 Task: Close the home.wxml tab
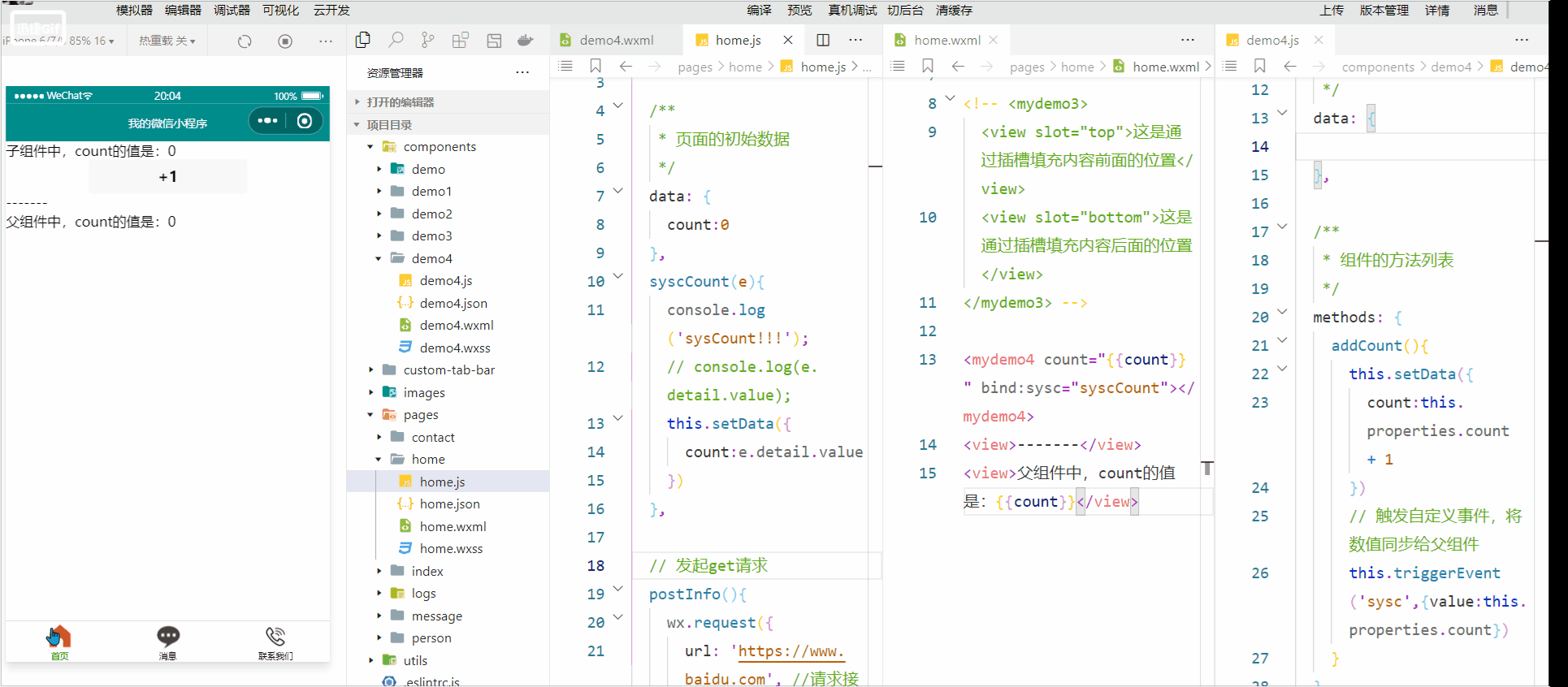[x=994, y=40]
